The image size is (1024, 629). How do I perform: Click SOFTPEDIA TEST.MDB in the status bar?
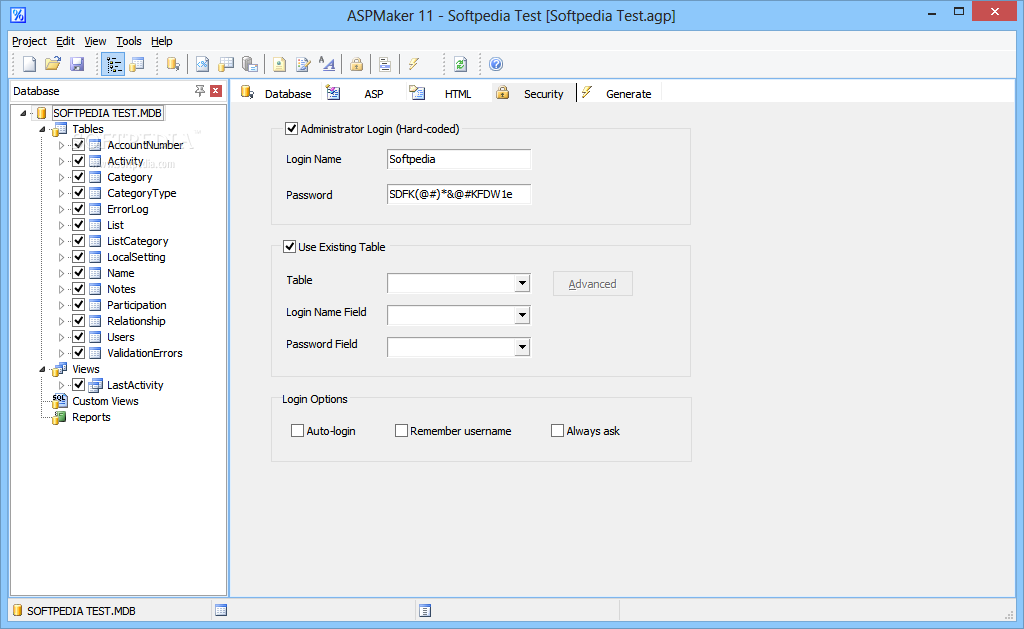tap(81, 611)
